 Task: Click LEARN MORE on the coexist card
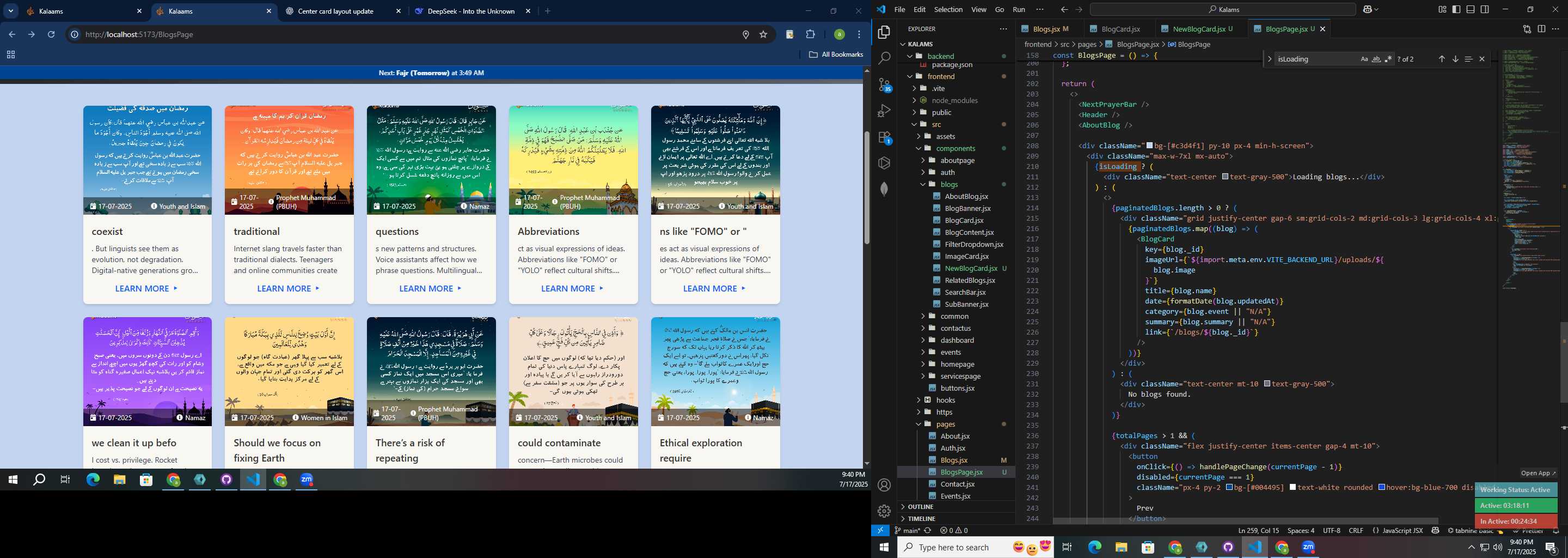click(146, 288)
